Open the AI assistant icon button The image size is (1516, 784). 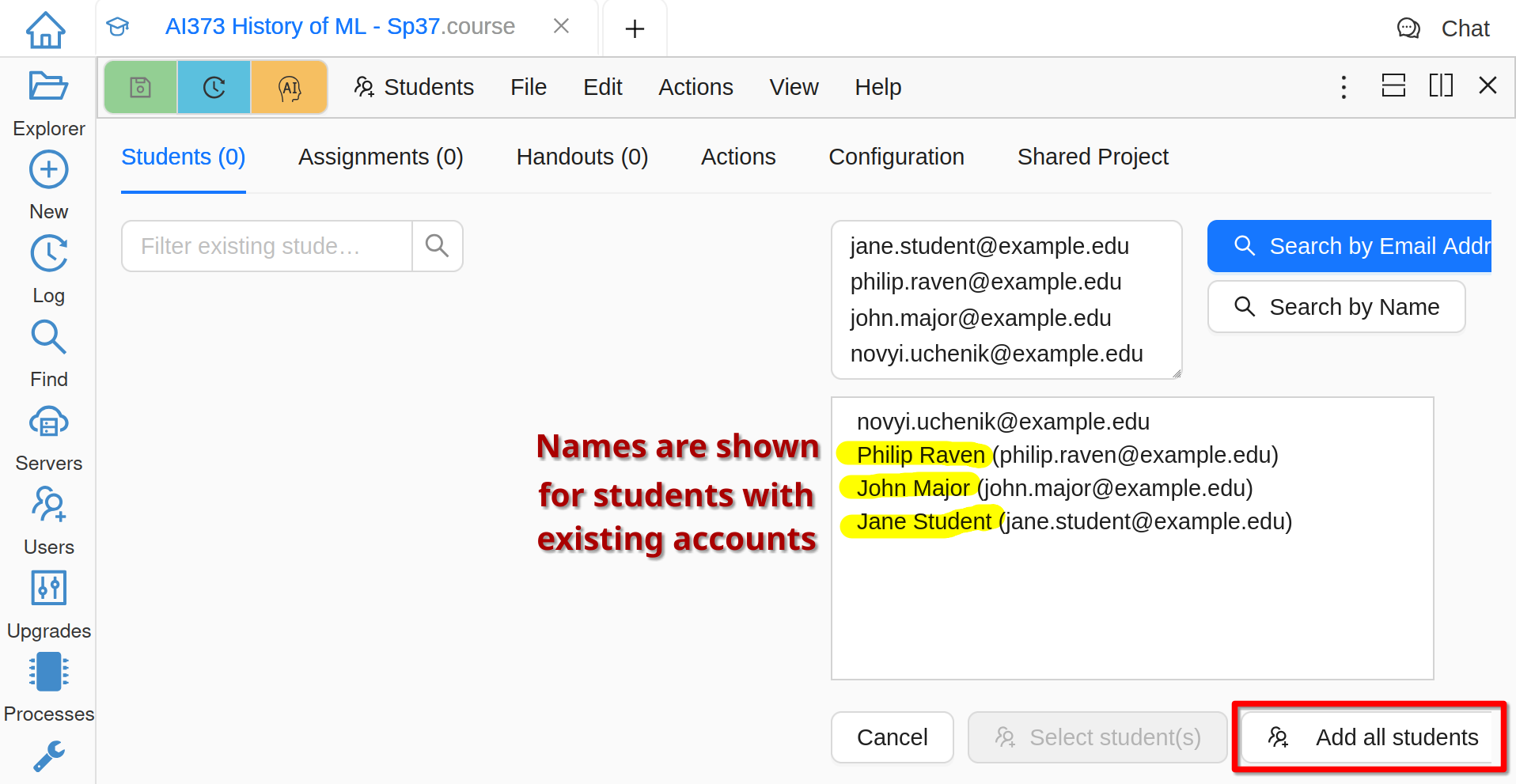point(289,87)
